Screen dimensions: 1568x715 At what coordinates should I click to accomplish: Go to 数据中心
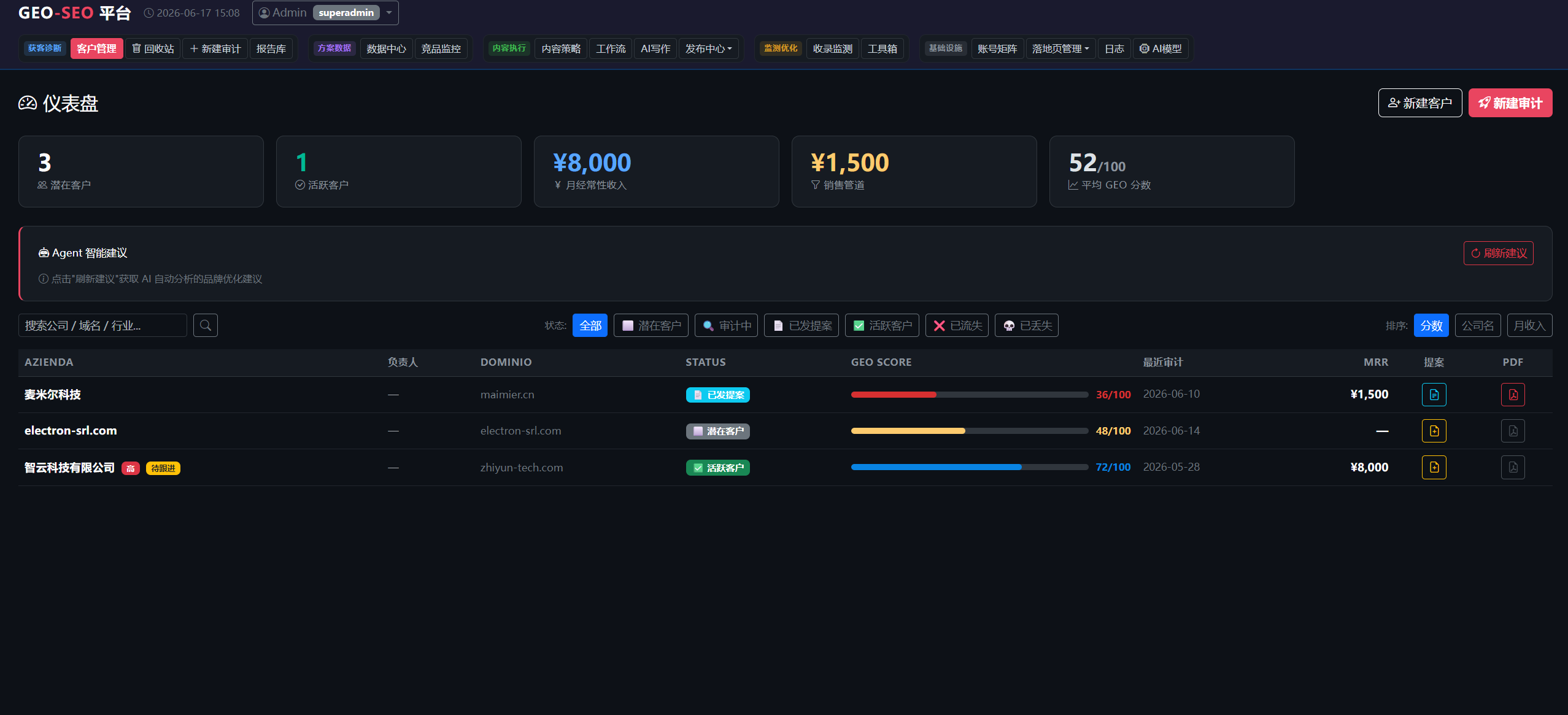click(x=386, y=48)
